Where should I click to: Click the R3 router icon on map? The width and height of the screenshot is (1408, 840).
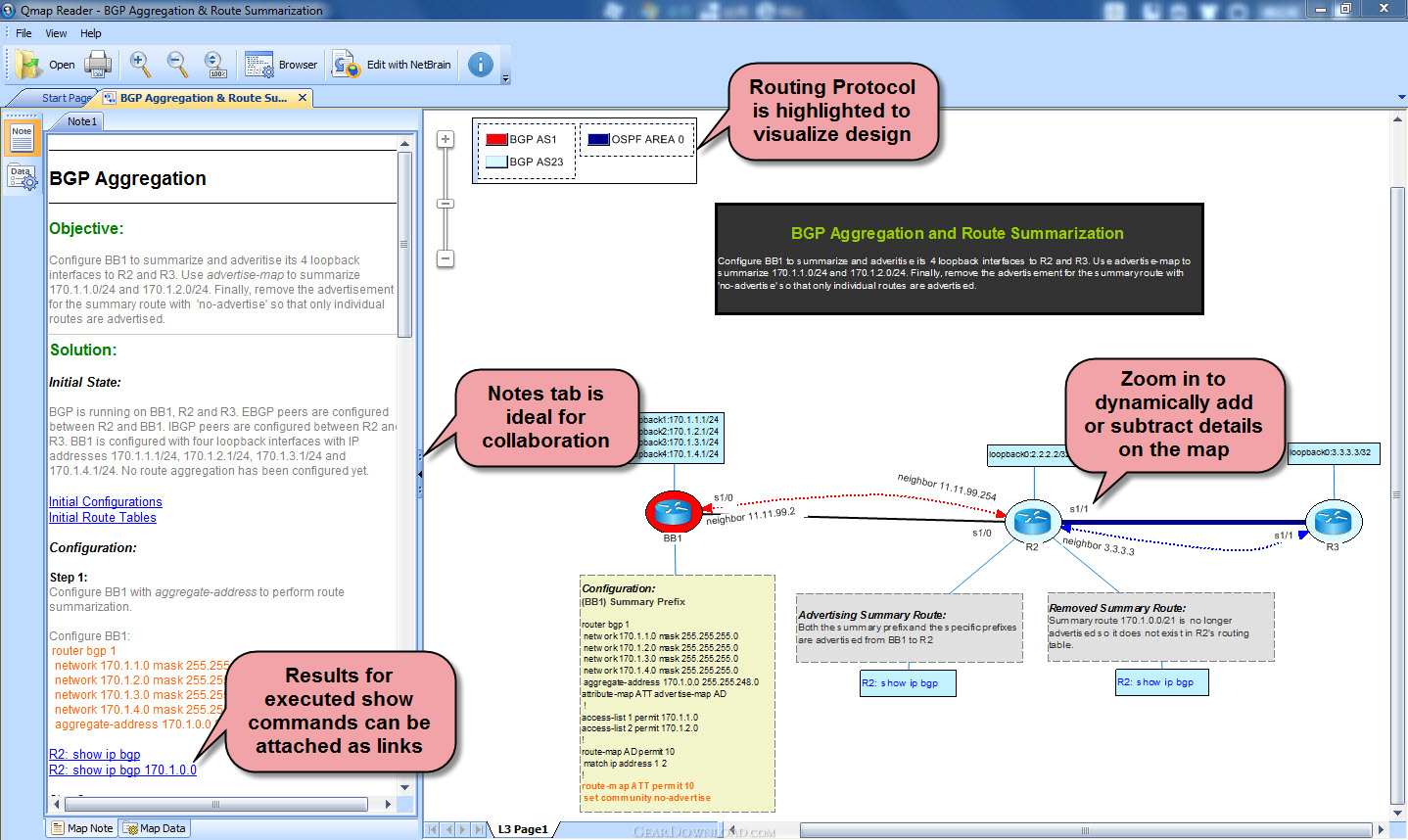[x=1333, y=520]
